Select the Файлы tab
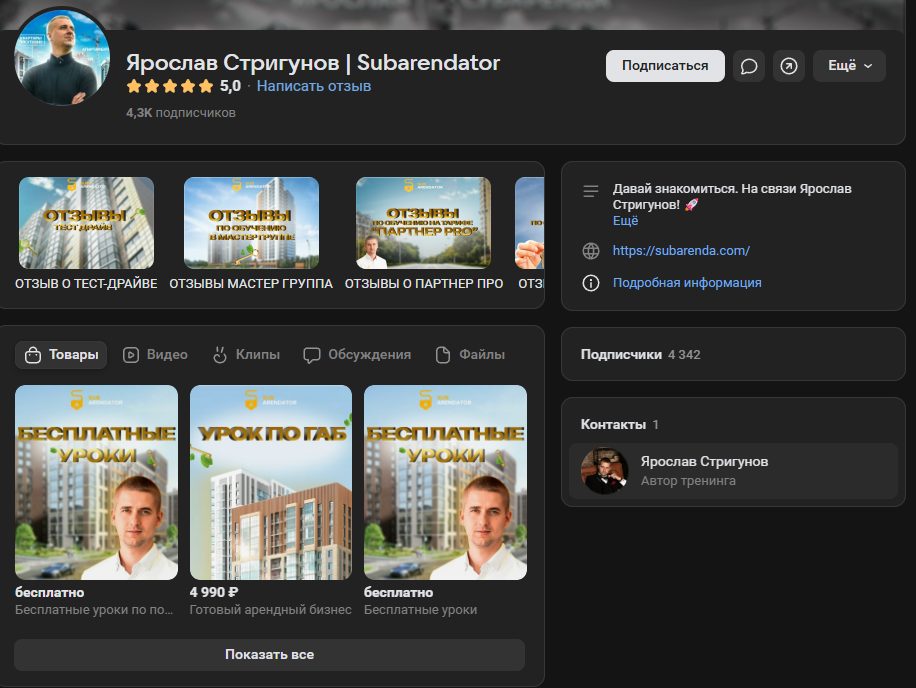 [x=470, y=354]
